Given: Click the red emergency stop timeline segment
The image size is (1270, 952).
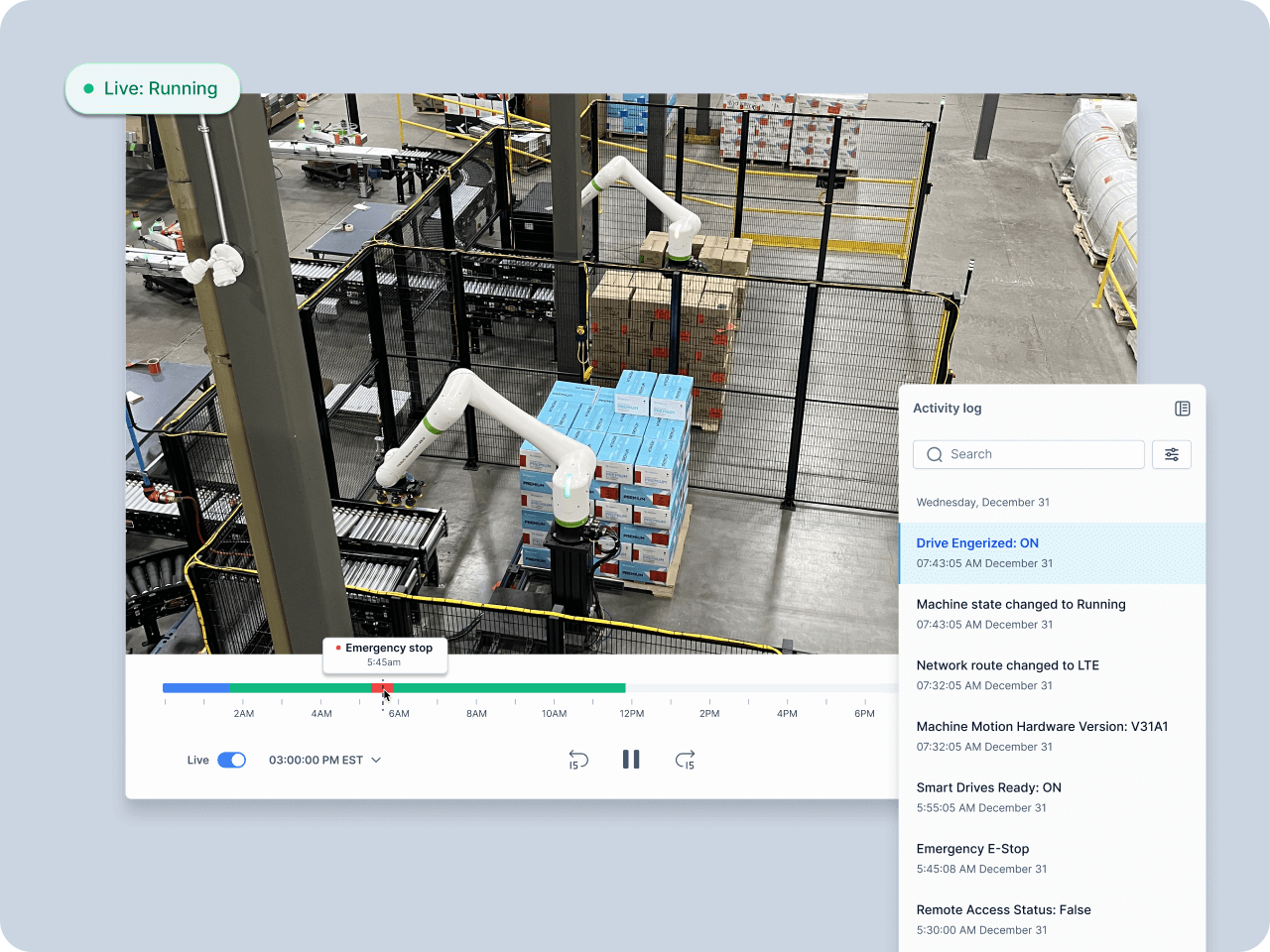Looking at the screenshot, I should [381, 687].
